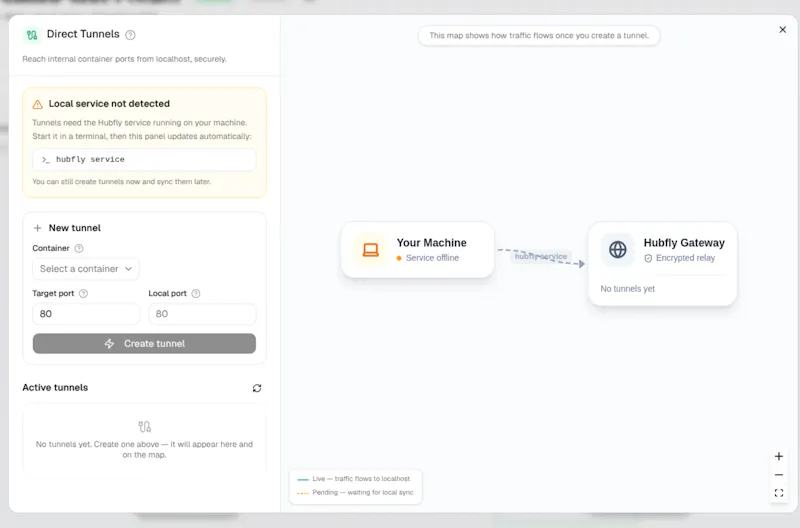
Task: Show Local port help tooltip
Action: coord(196,293)
